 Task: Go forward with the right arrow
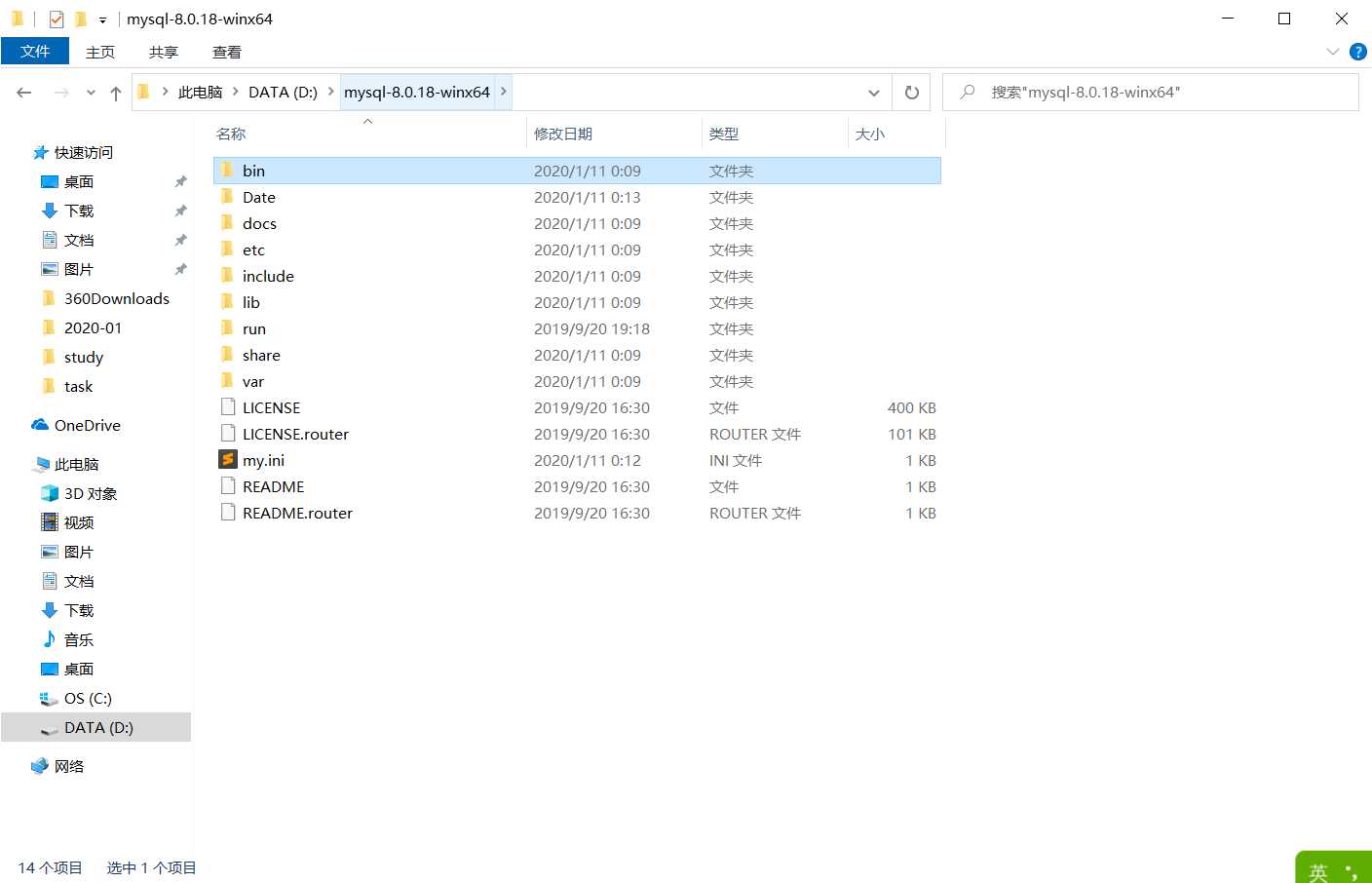[61, 93]
